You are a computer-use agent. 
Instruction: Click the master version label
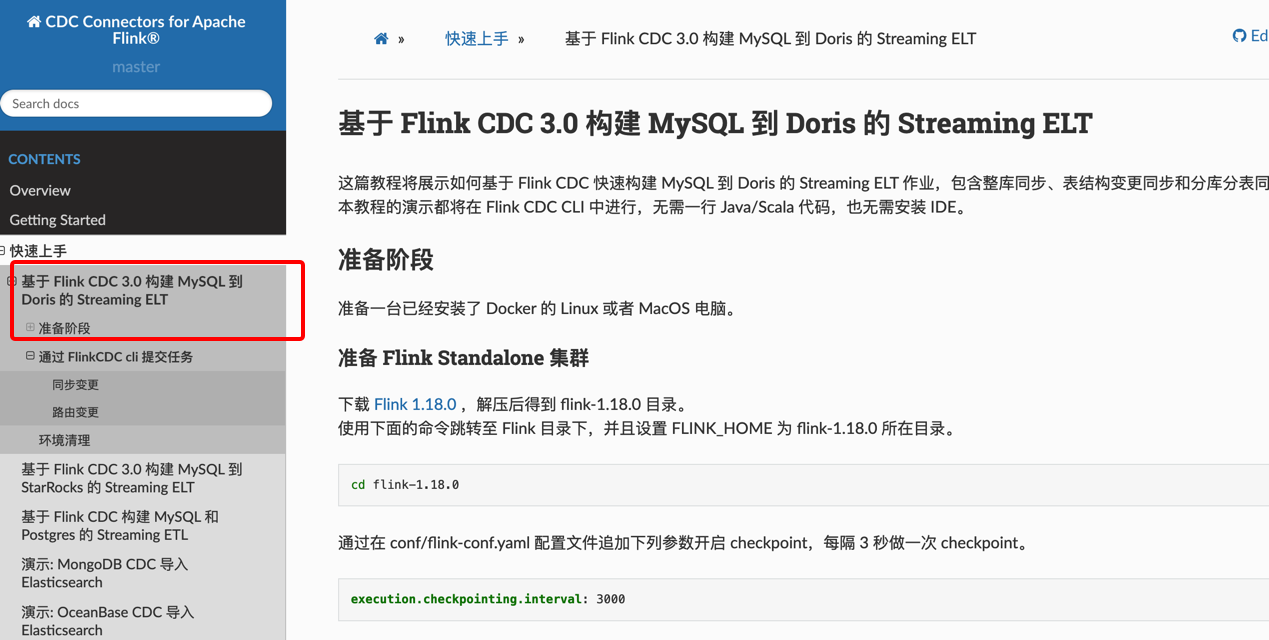pyautogui.click(x=136, y=67)
